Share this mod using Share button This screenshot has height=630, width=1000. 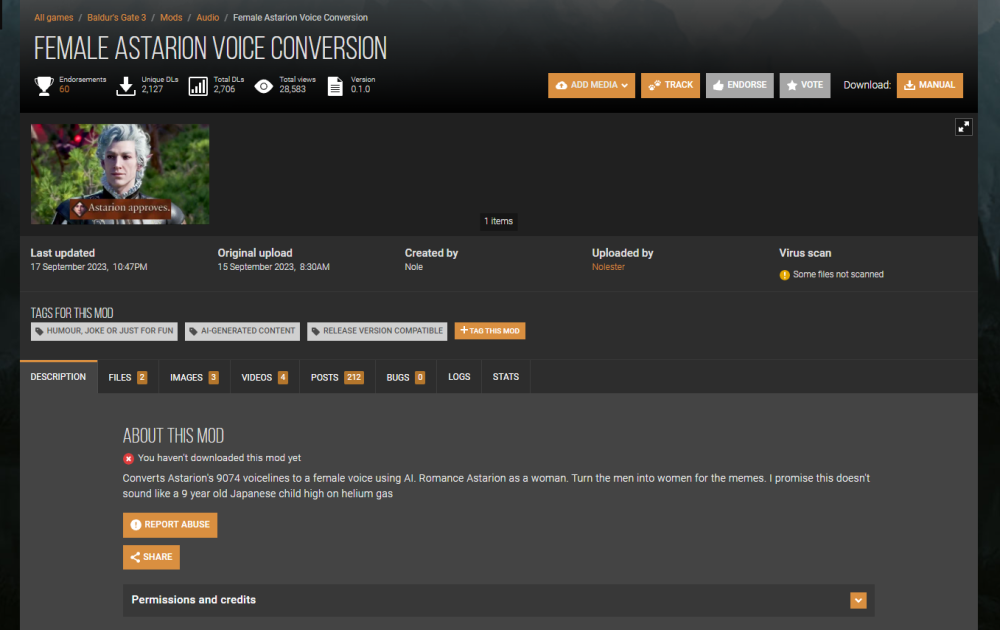[x=151, y=557]
